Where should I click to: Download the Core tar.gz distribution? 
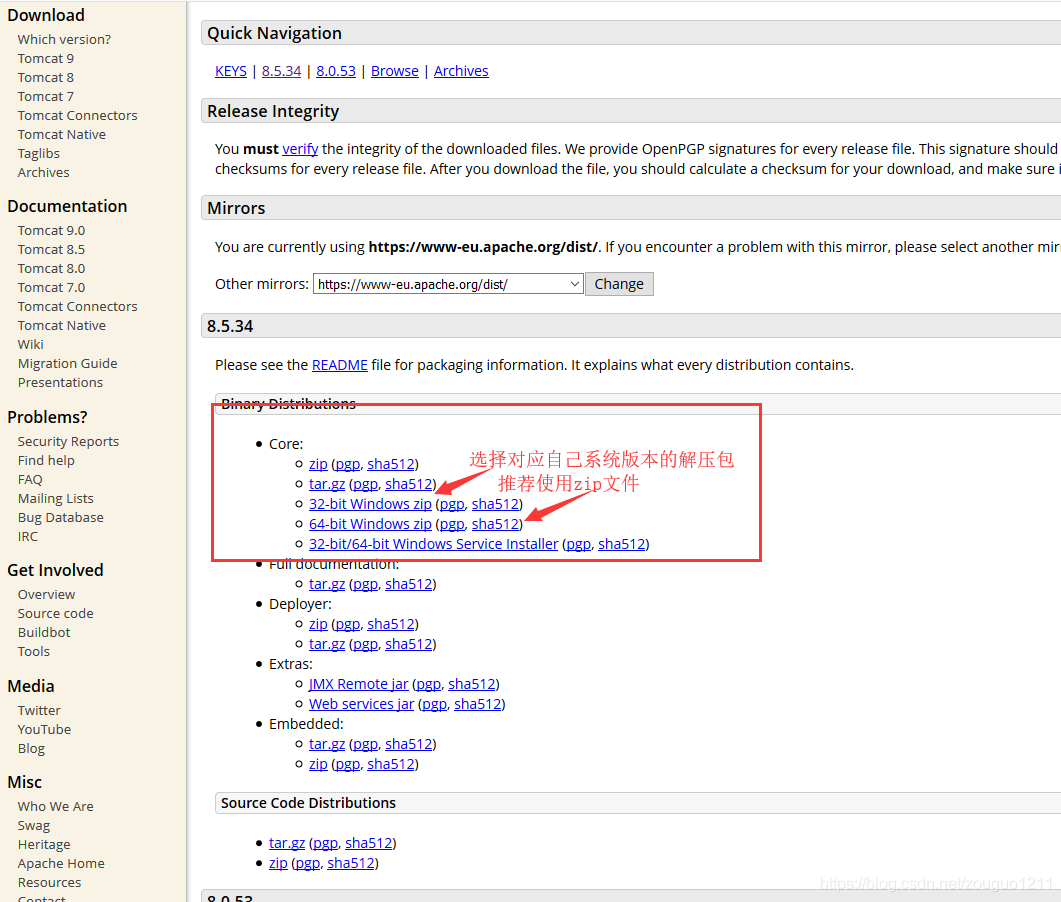coord(327,484)
